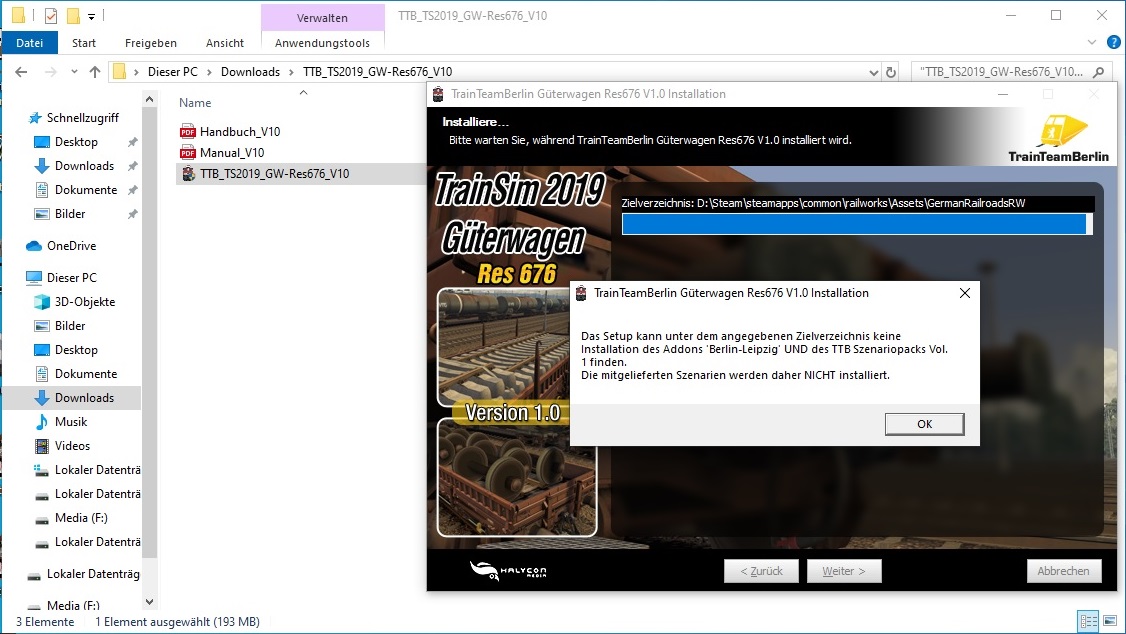
Task: Click the search box in Explorer
Action: click(x=1002, y=72)
